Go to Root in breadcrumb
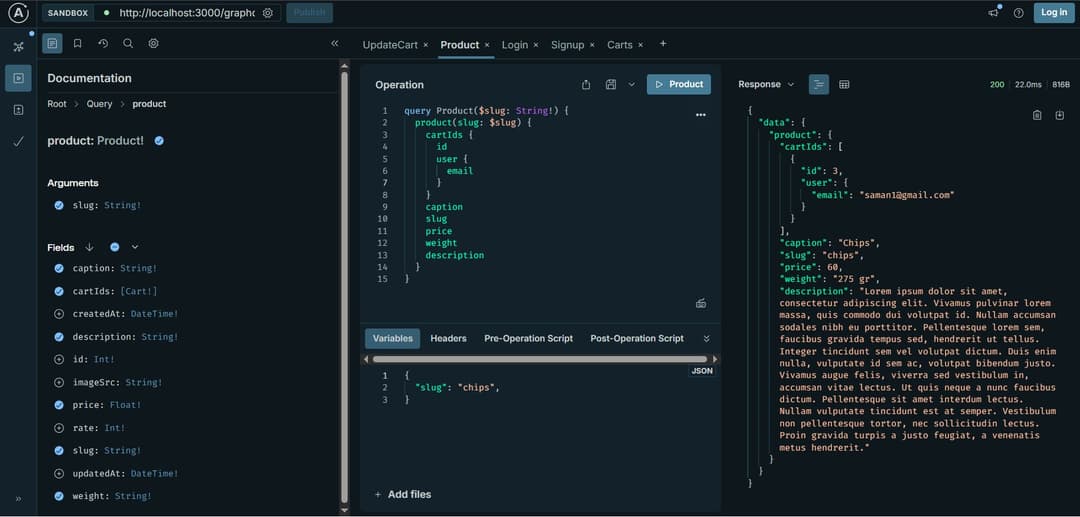 point(56,104)
